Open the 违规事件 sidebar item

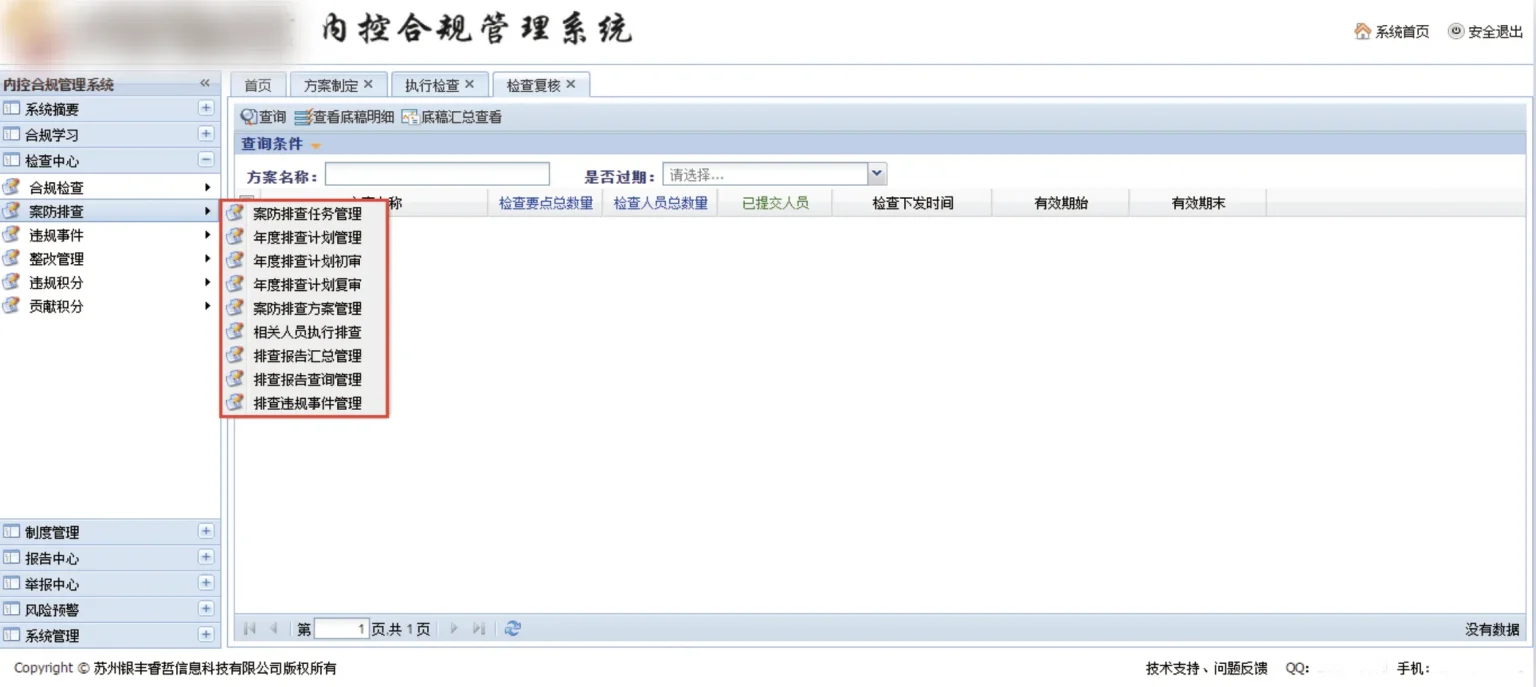tap(56, 236)
